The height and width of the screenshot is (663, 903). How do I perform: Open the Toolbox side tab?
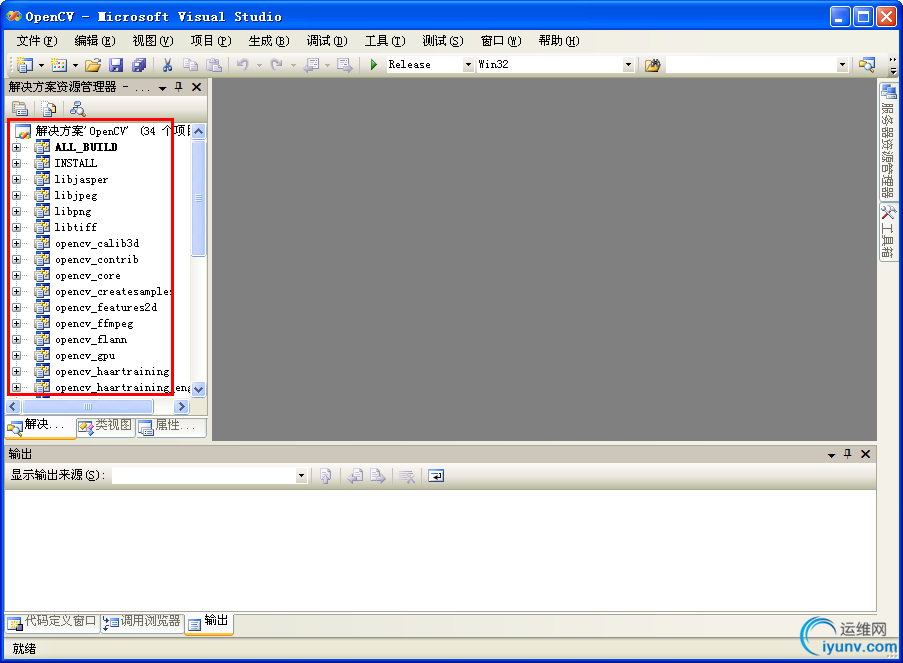(888, 232)
